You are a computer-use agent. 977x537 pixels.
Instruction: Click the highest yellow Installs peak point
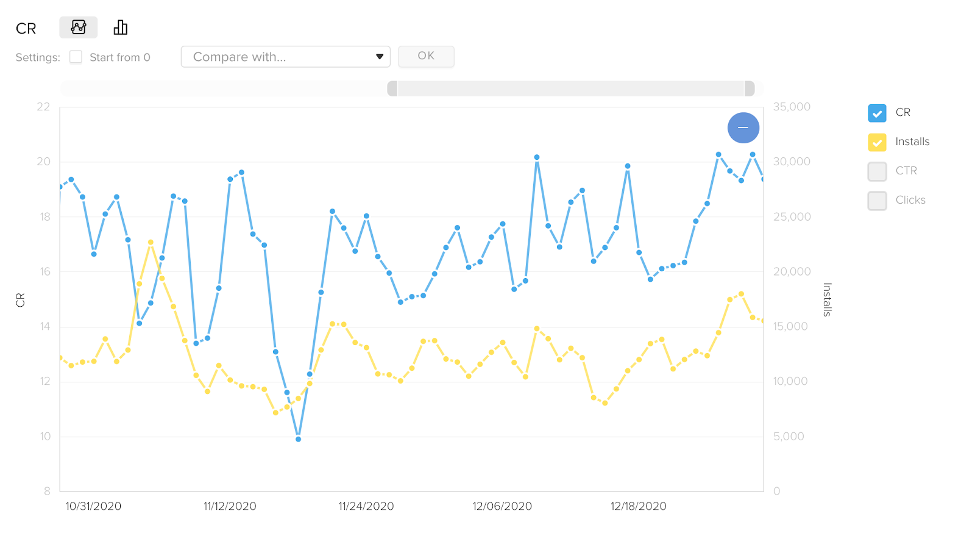(x=151, y=242)
